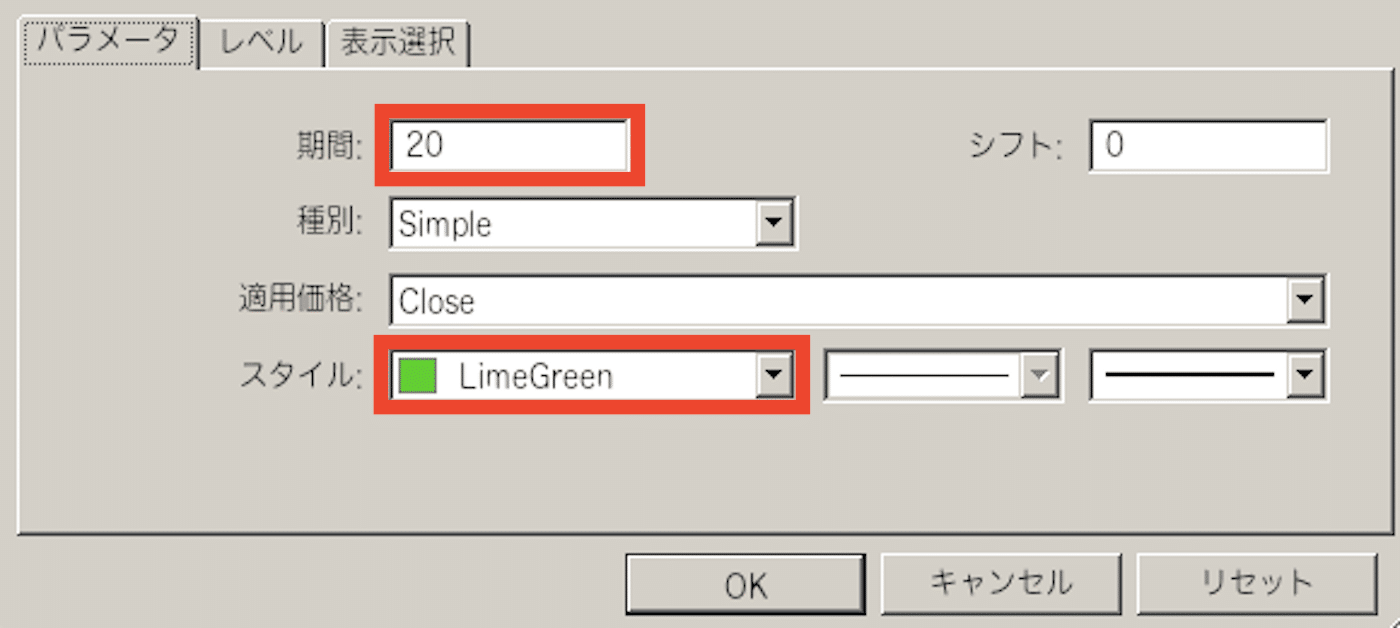Click the 適用価格 field showing Close
Viewport: 1400px width, 628px height.
click(x=858, y=300)
